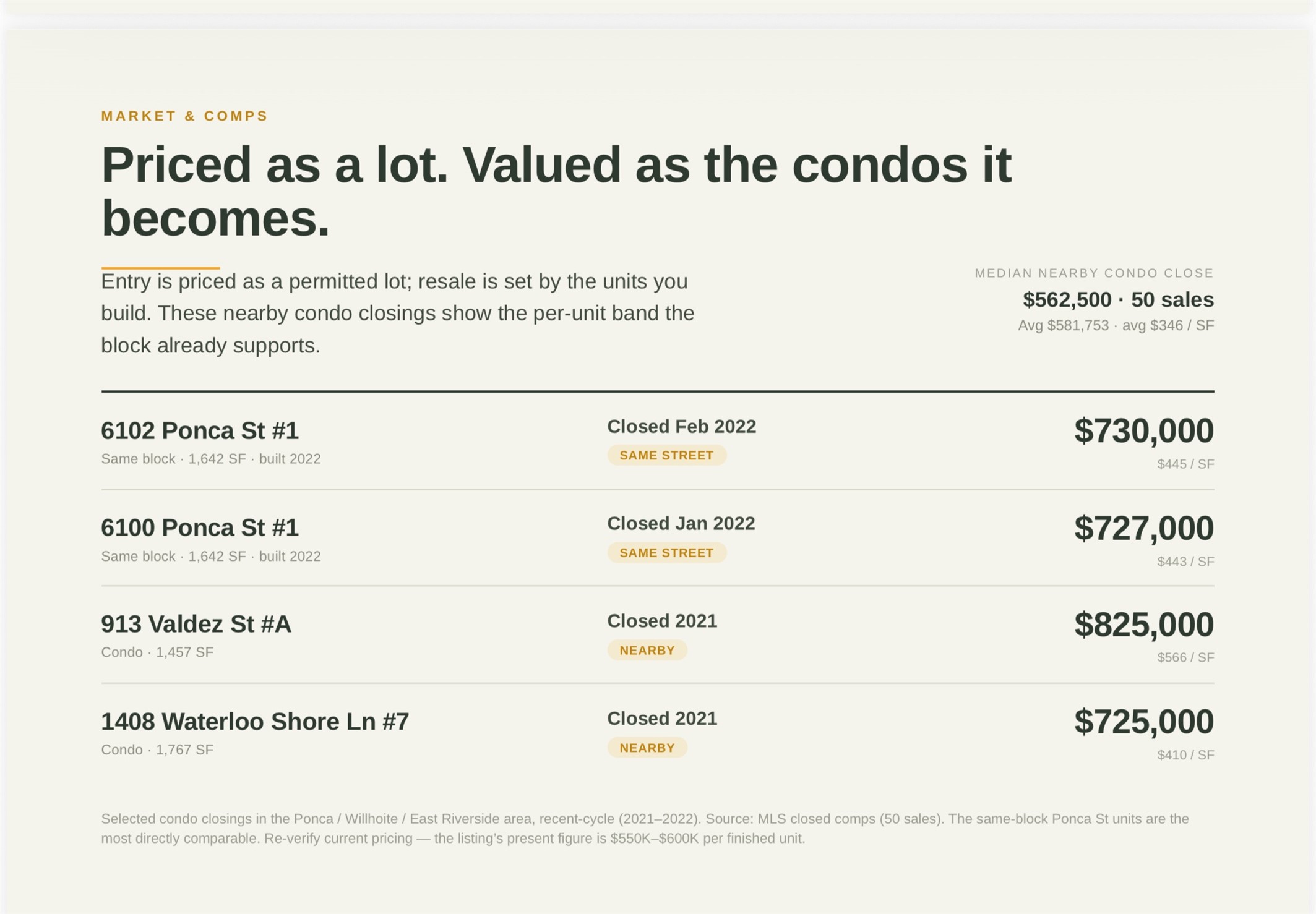The image size is (1316, 914).
Task: Click the $562,500 · 50 sales median figure
Action: click(x=1118, y=299)
